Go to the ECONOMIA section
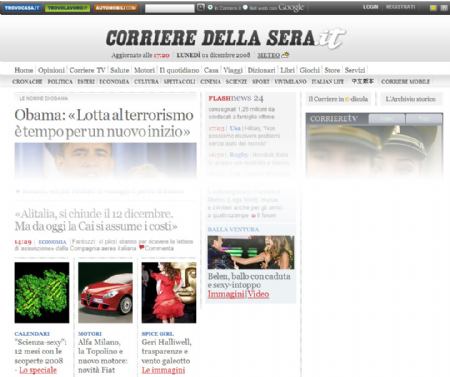This screenshot has height=377, width=450. [114, 81]
